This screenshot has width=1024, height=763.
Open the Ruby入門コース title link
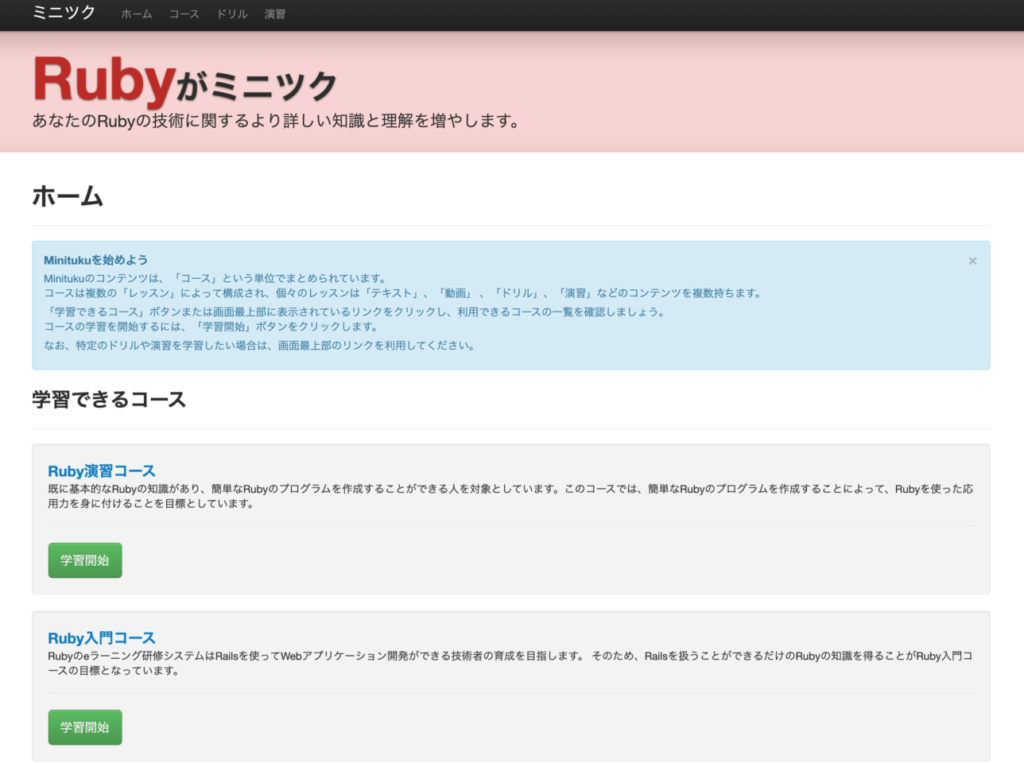[x=101, y=638]
